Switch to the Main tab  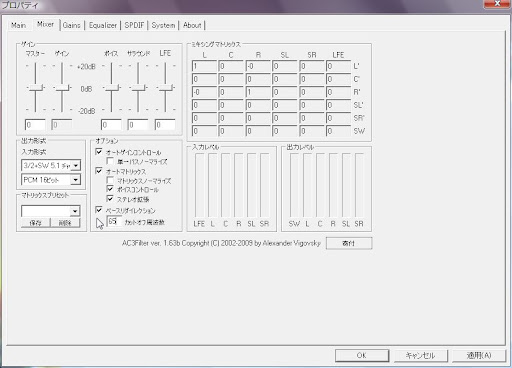[x=18, y=25]
